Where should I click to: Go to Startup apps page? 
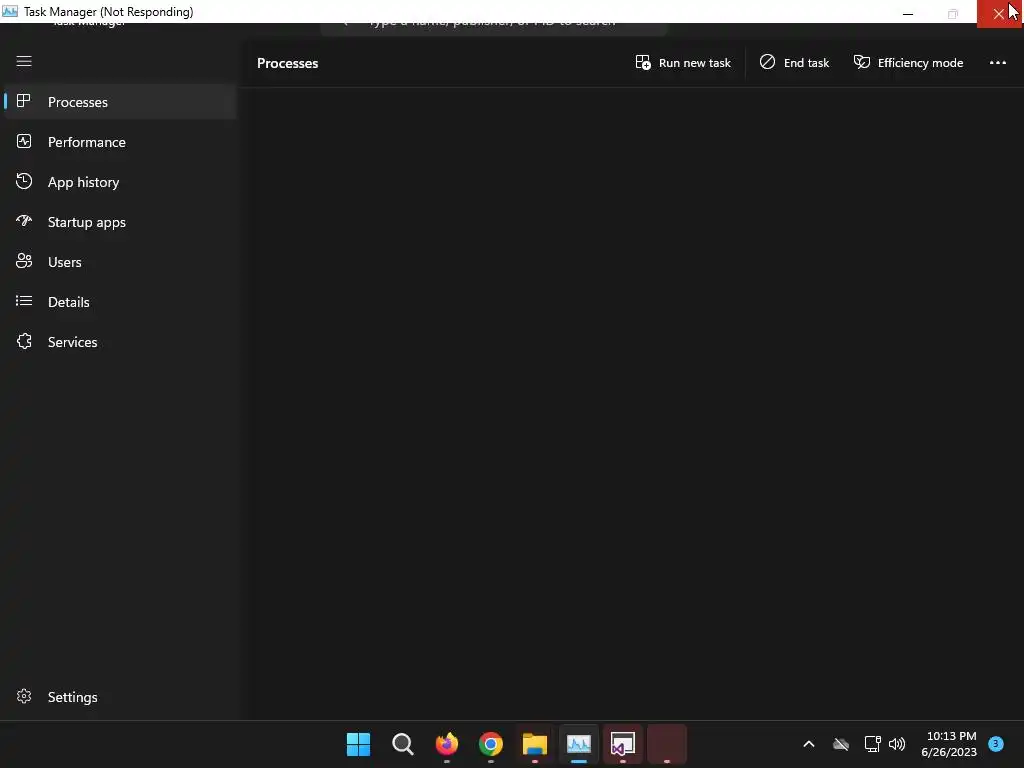coord(120,222)
